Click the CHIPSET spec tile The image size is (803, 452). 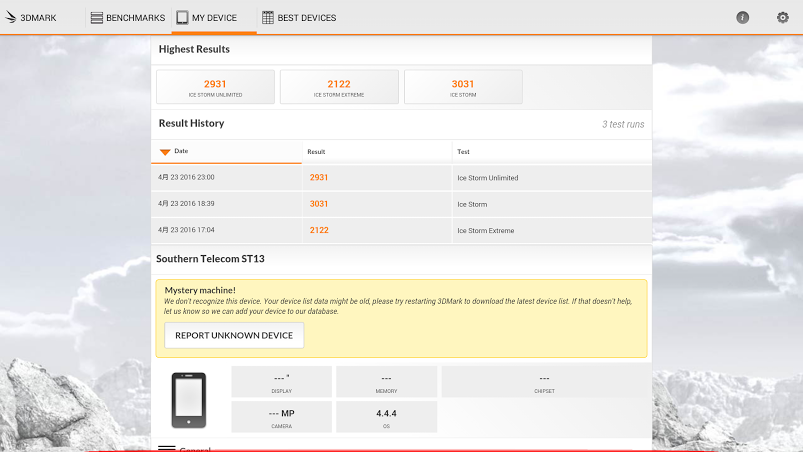tap(544, 382)
